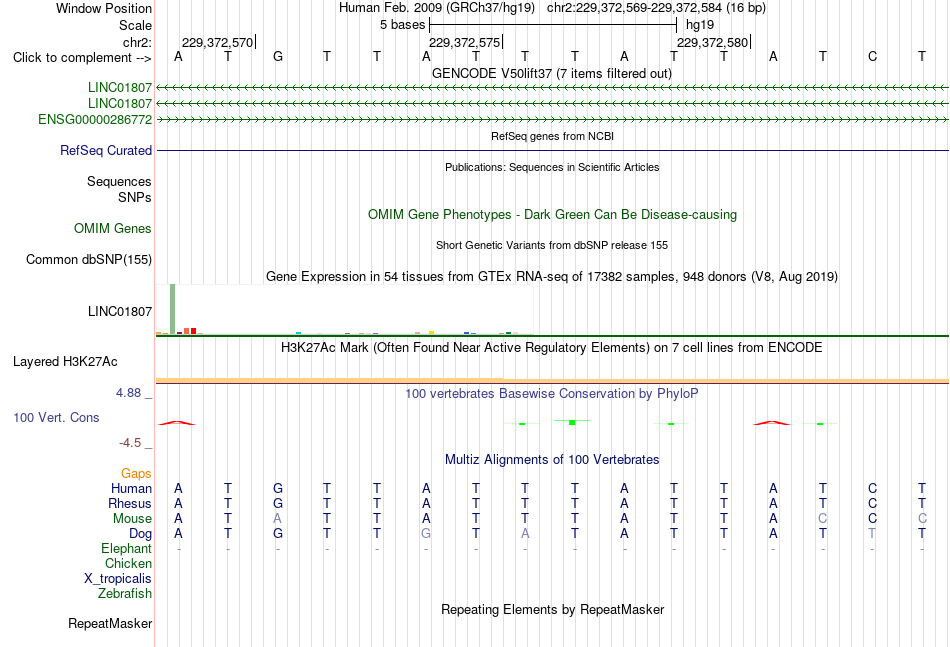Click the only 'C' in the reference base row

pyautogui.click(x=872, y=57)
